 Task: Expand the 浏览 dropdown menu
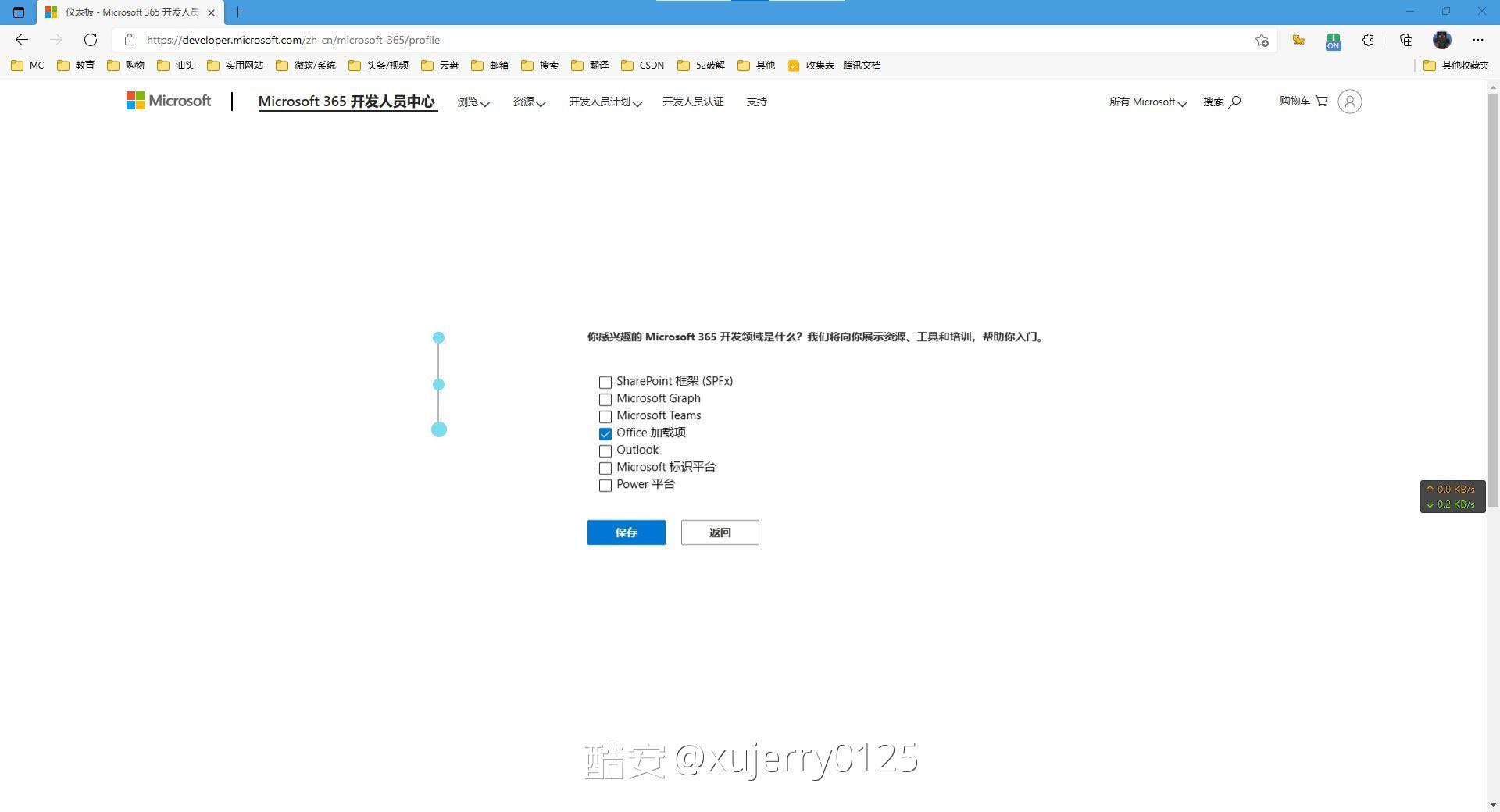point(473,102)
